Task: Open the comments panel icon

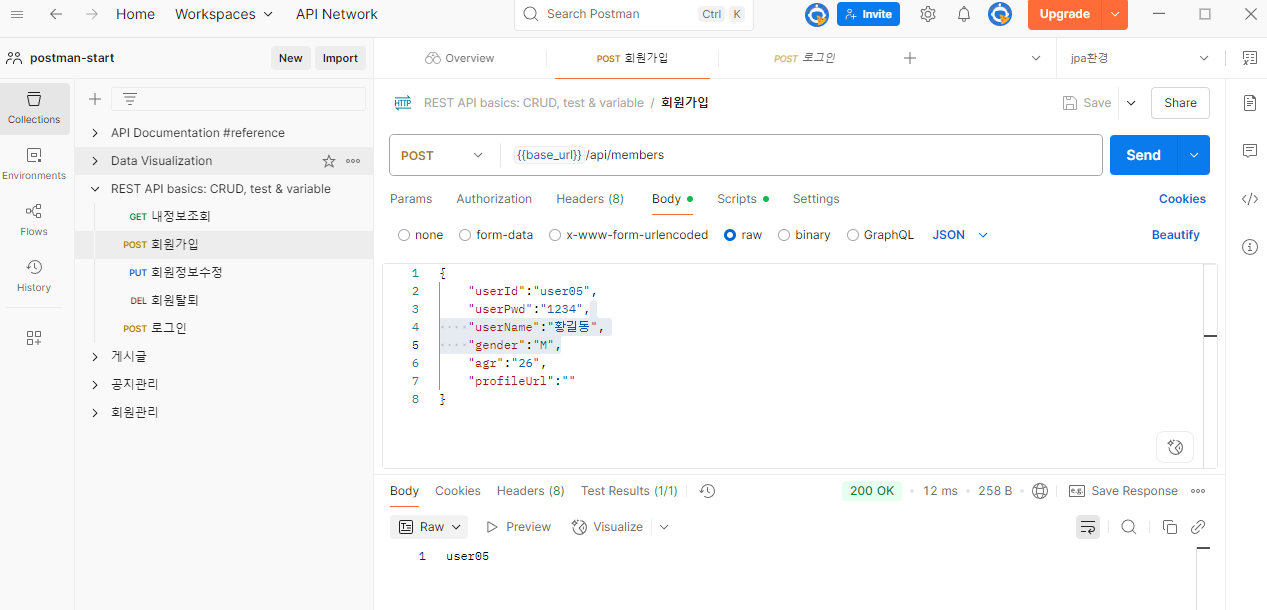Action: click(x=1249, y=150)
